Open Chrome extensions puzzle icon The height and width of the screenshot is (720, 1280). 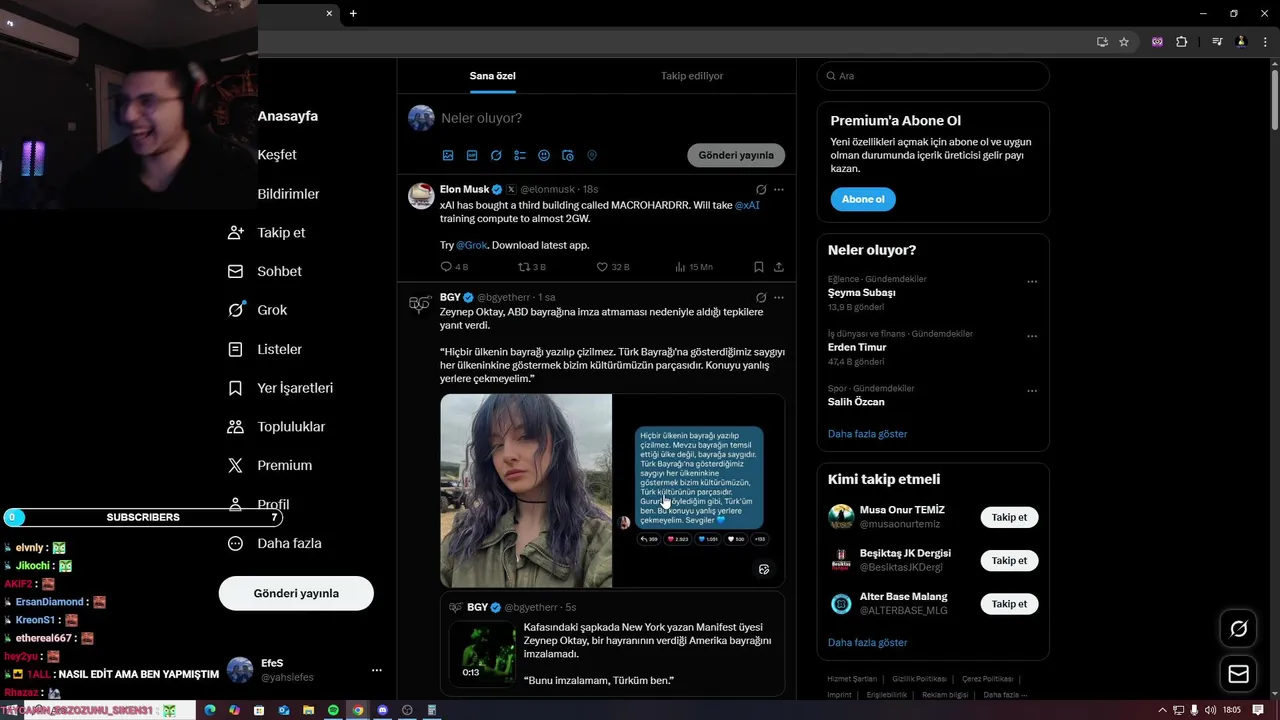[1182, 42]
